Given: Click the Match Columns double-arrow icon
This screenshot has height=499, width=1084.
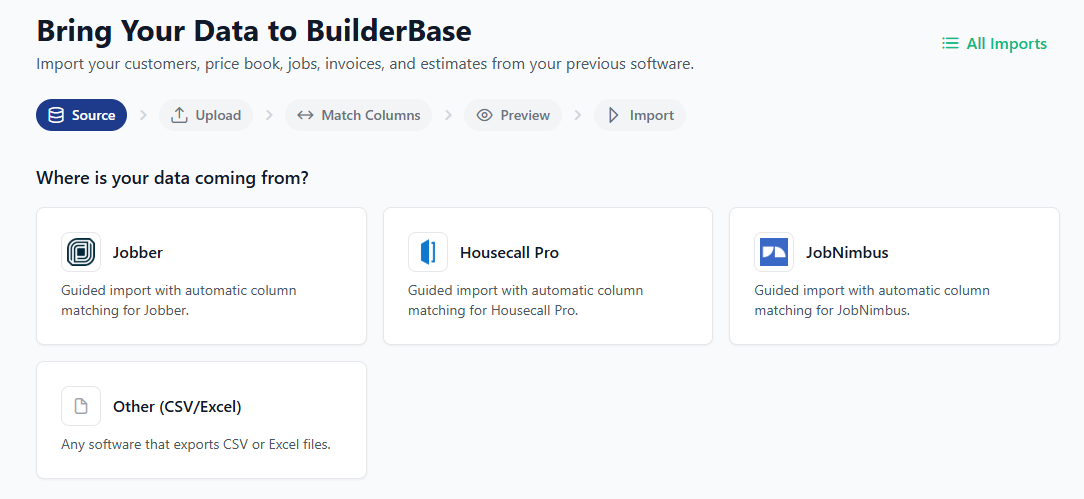Looking at the screenshot, I should pos(305,115).
